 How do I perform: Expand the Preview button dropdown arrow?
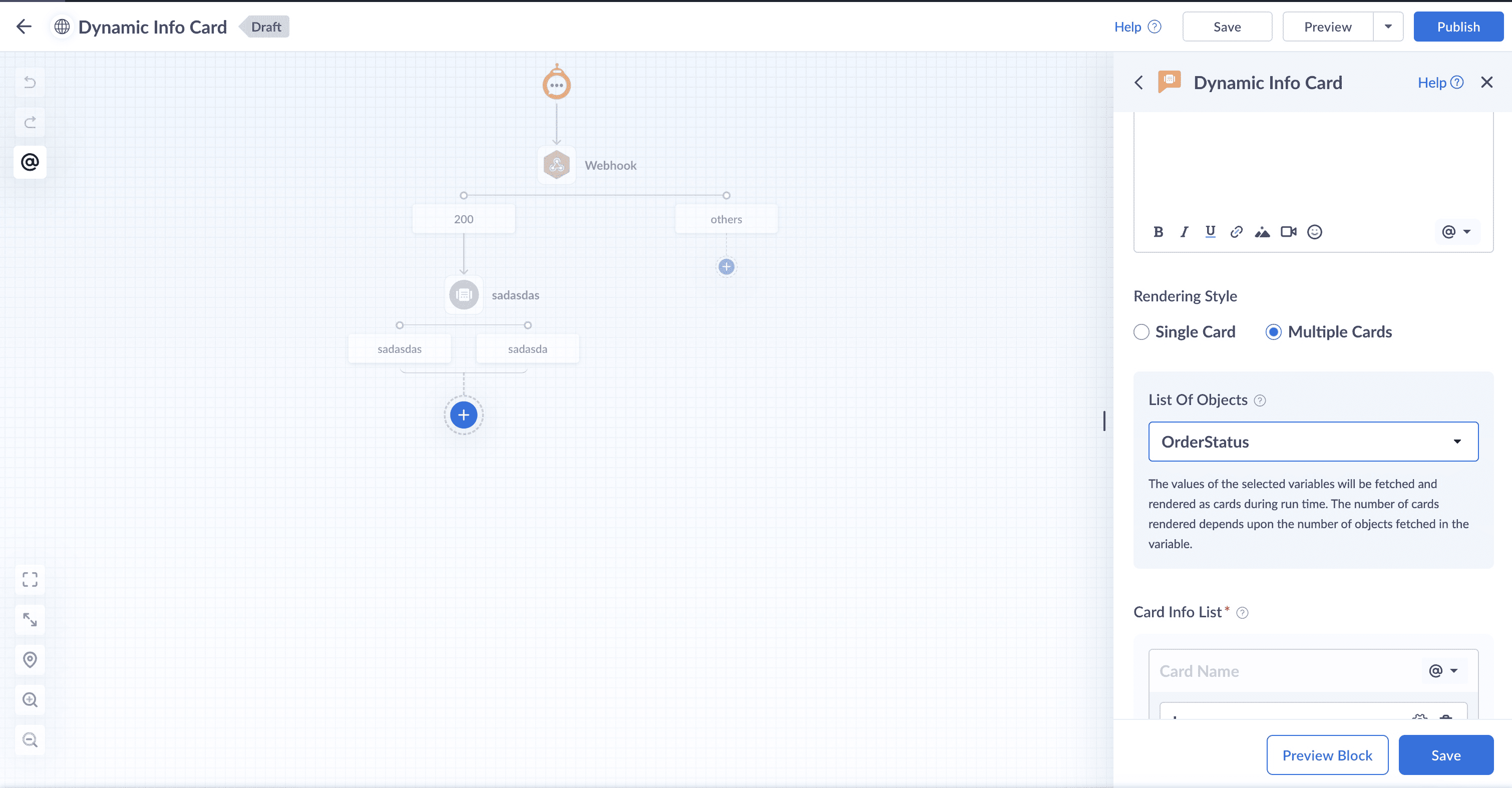[x=1388, y=27]
